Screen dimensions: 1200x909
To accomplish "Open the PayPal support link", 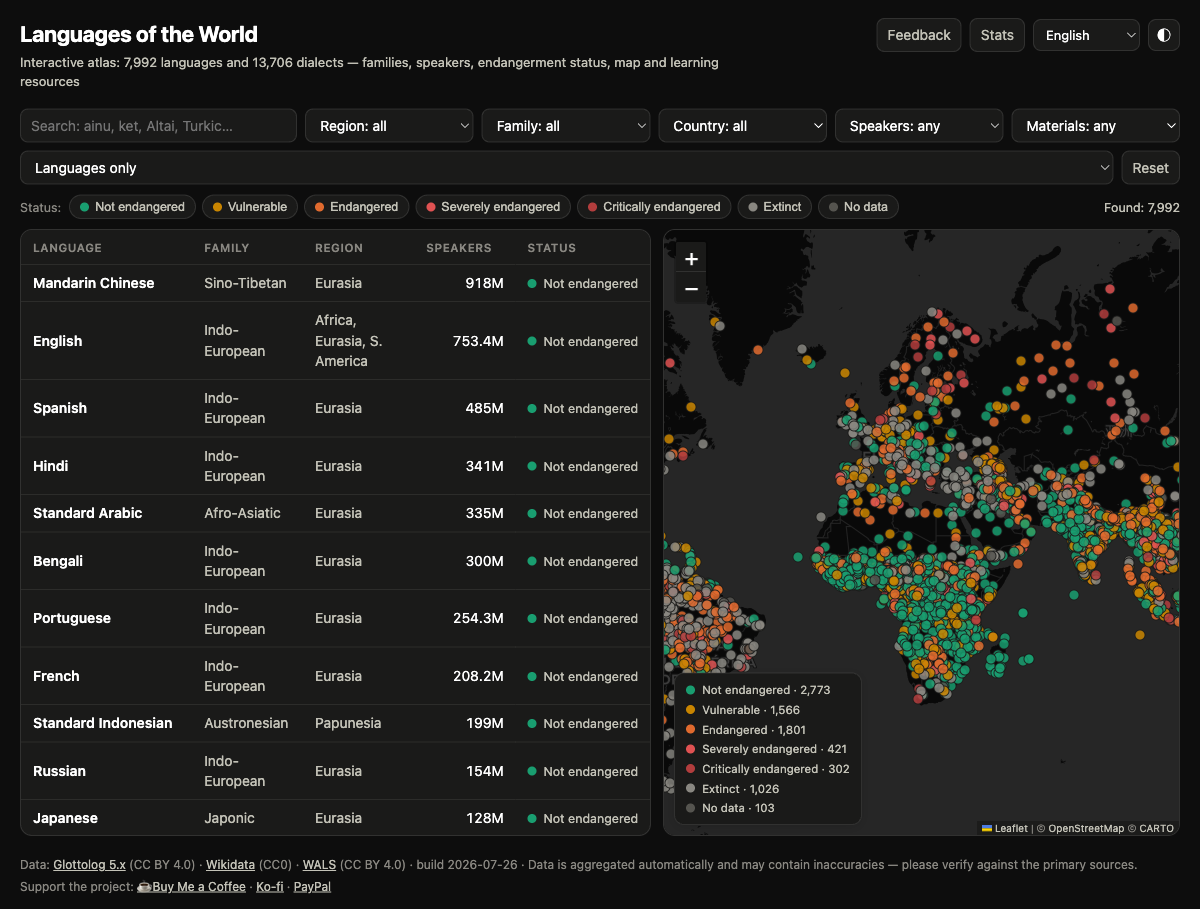I will tap(312, 887).
